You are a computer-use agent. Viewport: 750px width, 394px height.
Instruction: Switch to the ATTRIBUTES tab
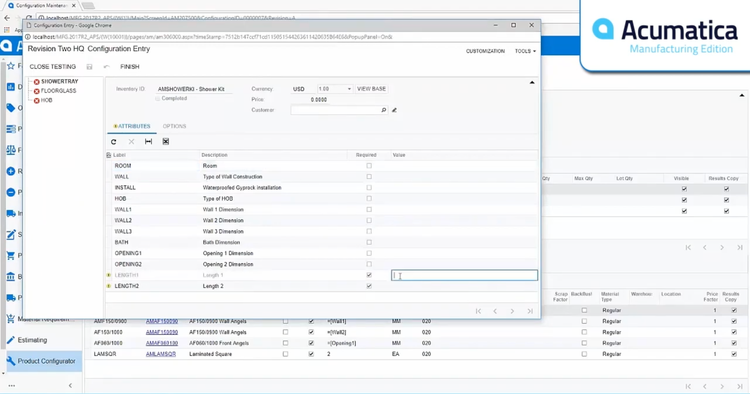pyautogui.click(x=132, y=126)
